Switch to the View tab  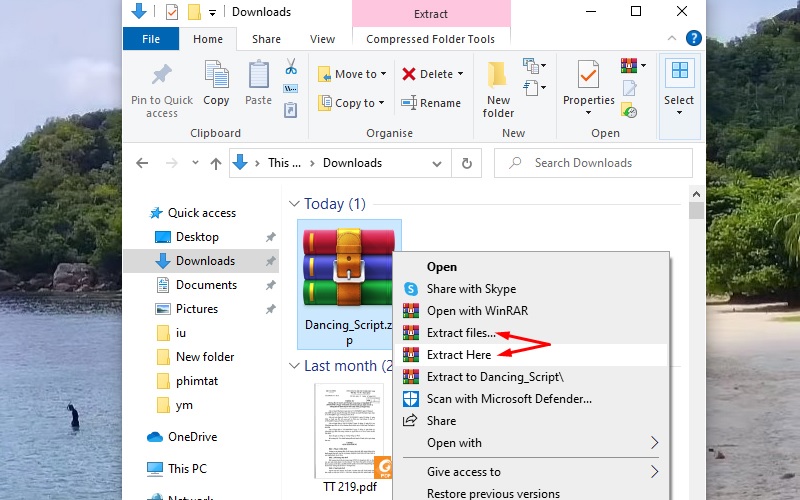(x=322, y=39)
